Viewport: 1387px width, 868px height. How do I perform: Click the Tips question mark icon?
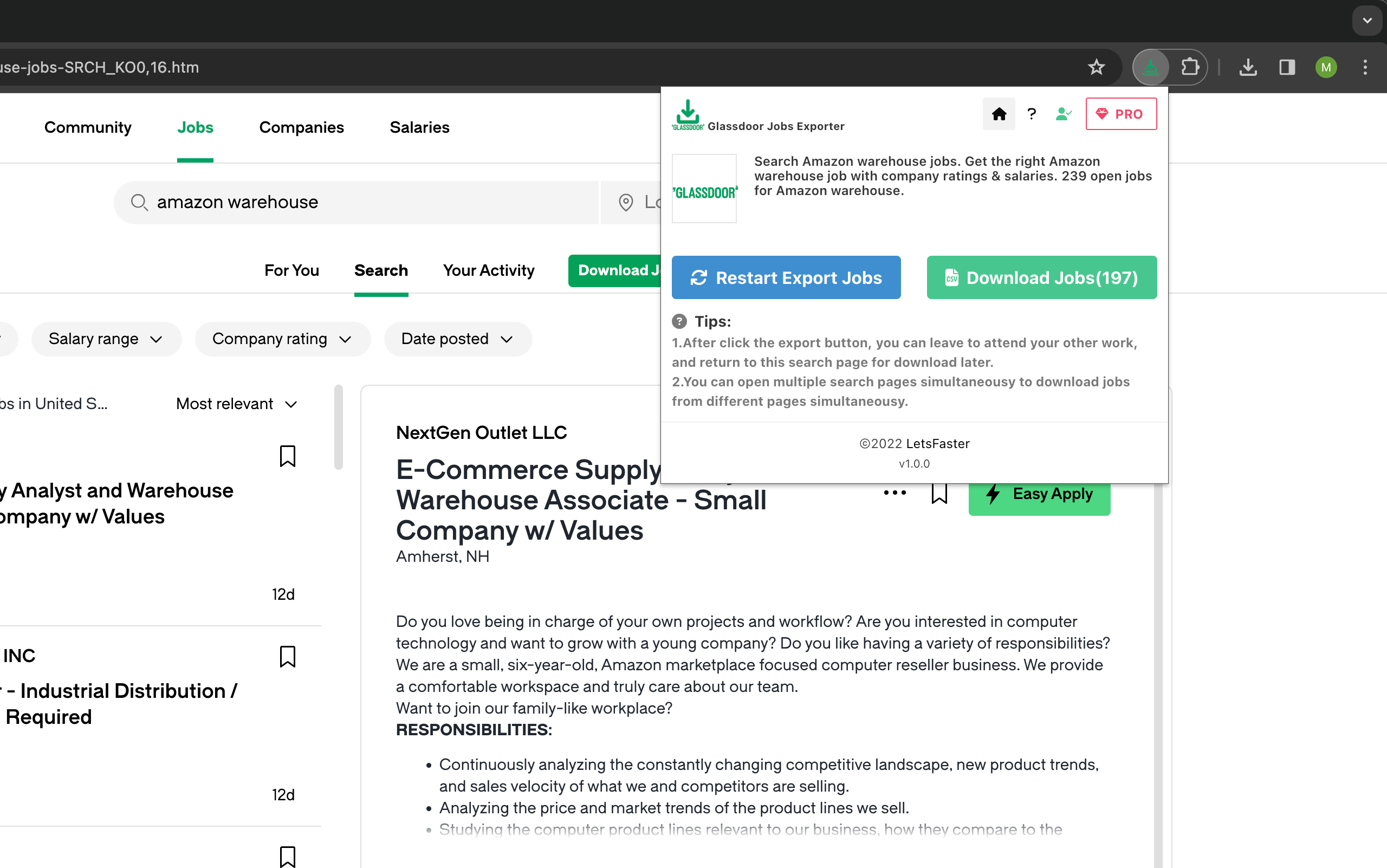[x=679, y=321]
